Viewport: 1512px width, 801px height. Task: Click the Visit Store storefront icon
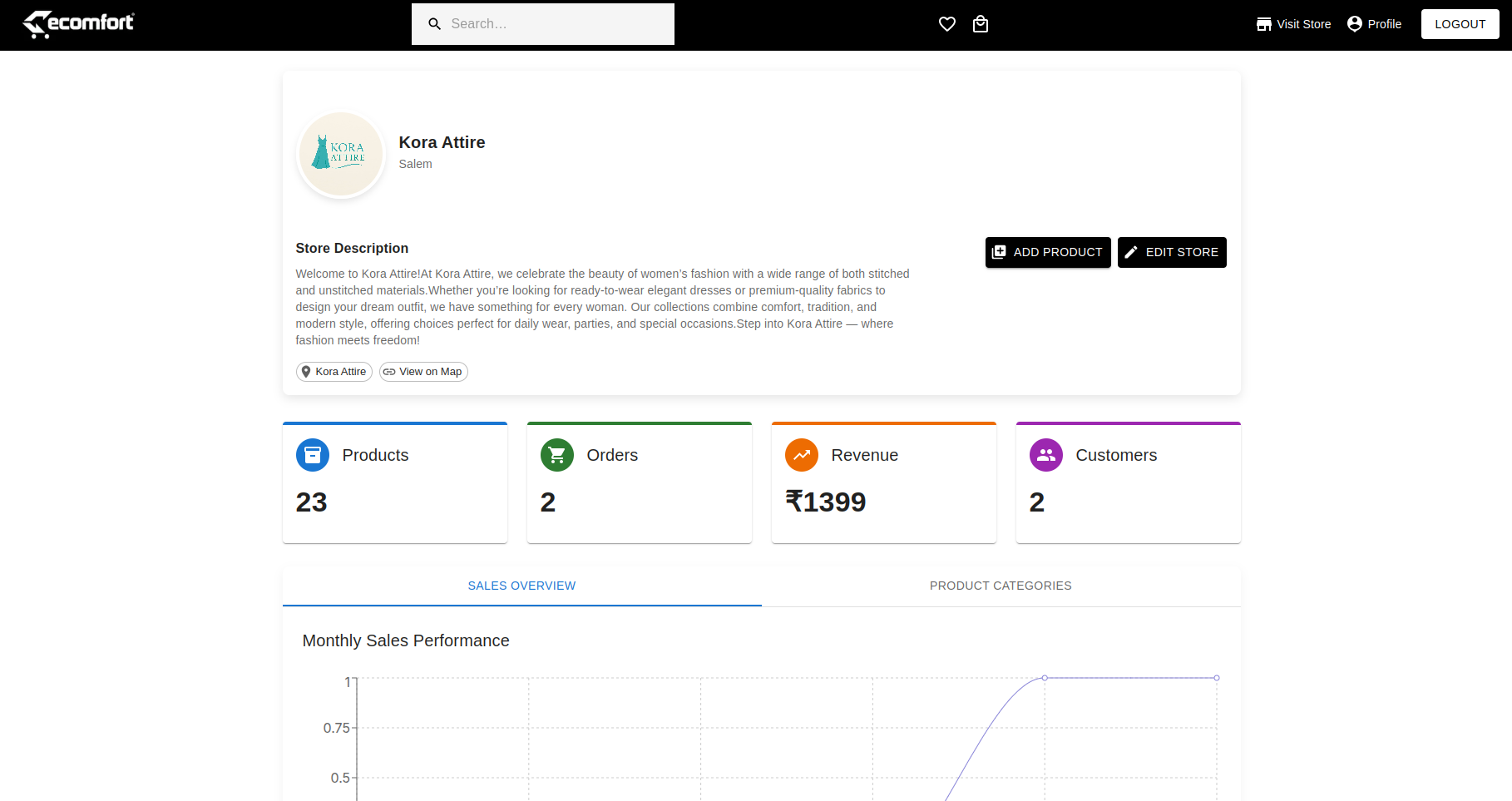point(1264,24)
